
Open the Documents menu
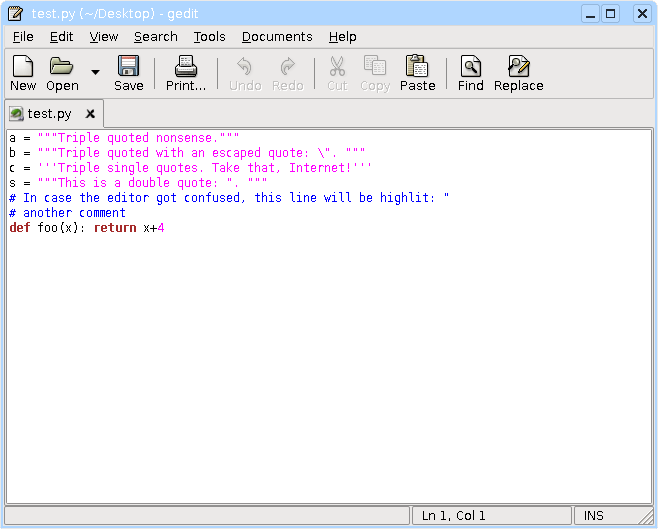click(277, 37)
